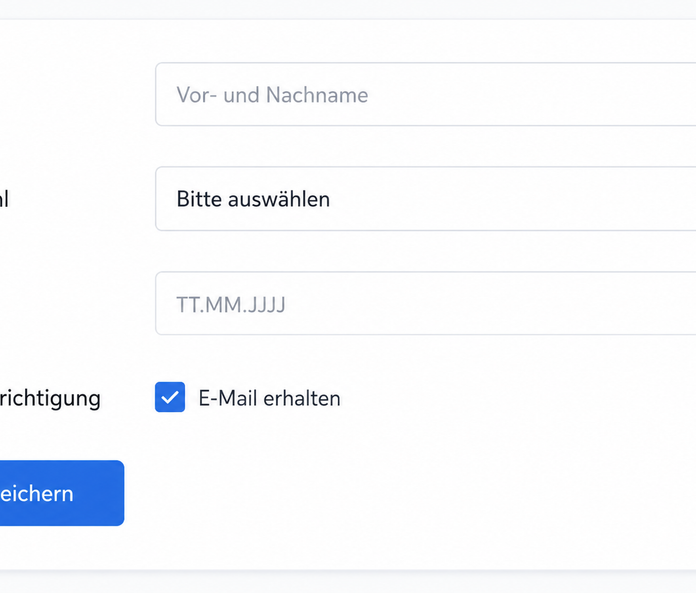This screenshot has height=593, width=696.
Task: Toggle email notification checkbox off
Action: click(170, 397)
